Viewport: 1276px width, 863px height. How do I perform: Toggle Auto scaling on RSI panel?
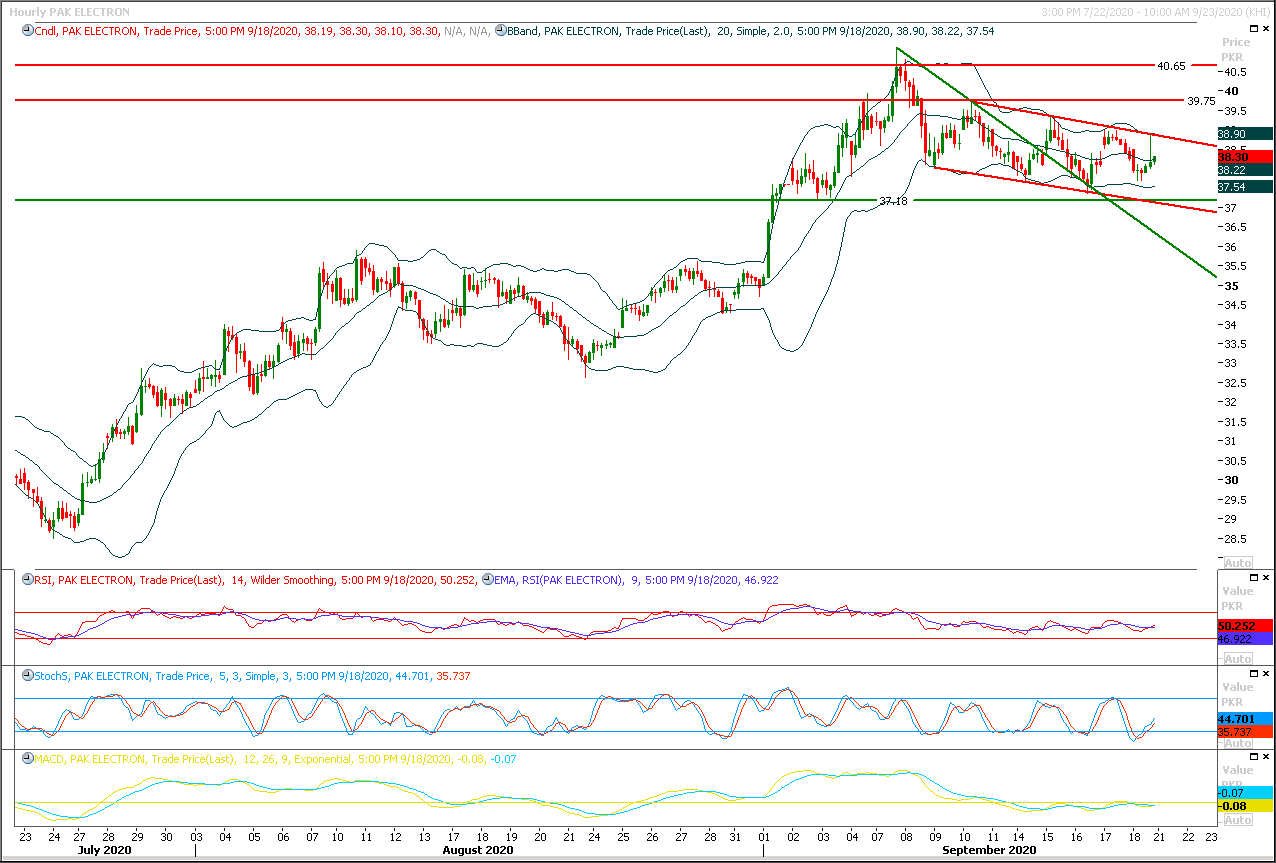[x=1237, y=659]
